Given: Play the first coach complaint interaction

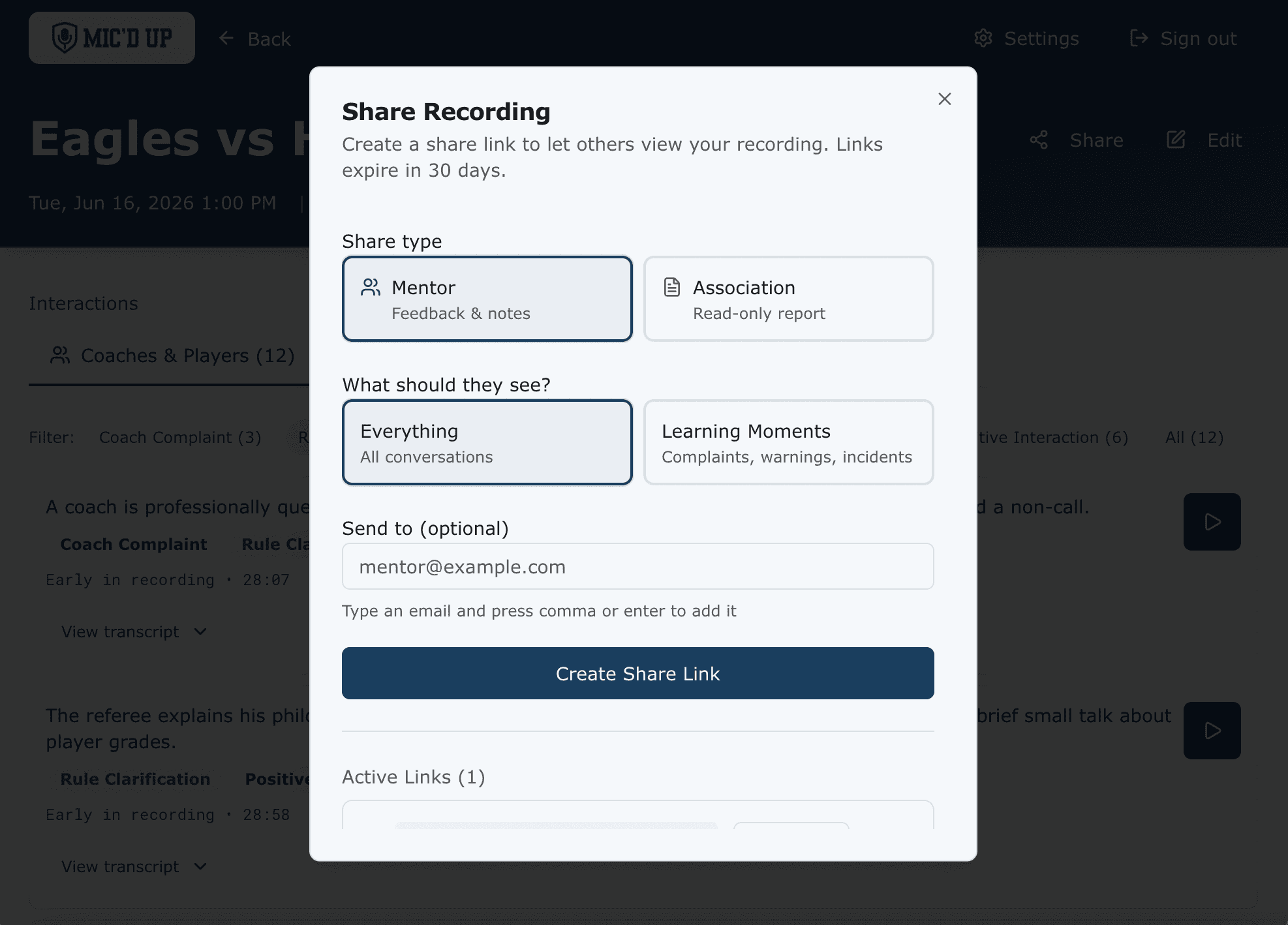Looking at the screenshot, I should tap(1212, 522).
